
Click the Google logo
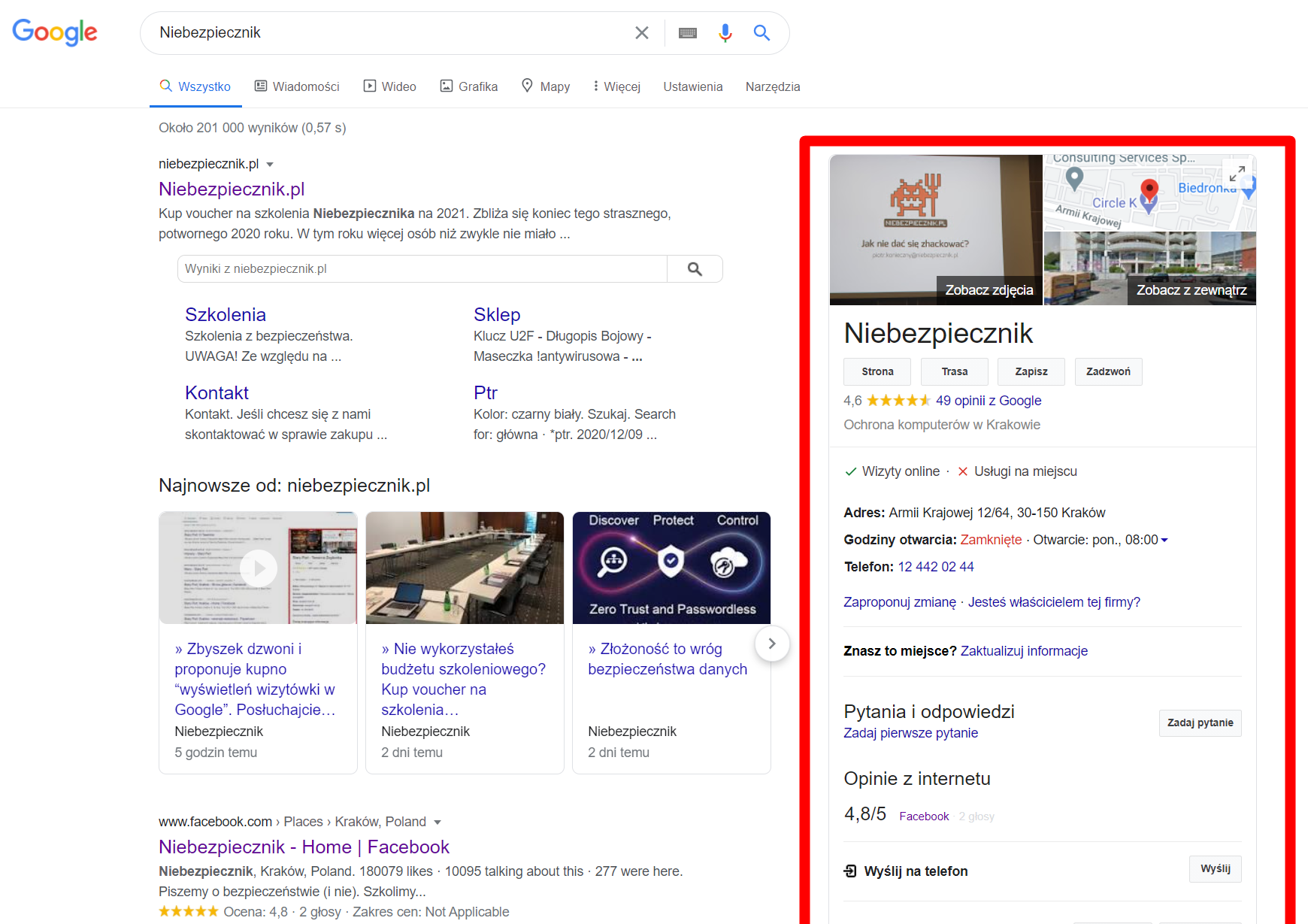pyautogui.click(x=55, y=32)
